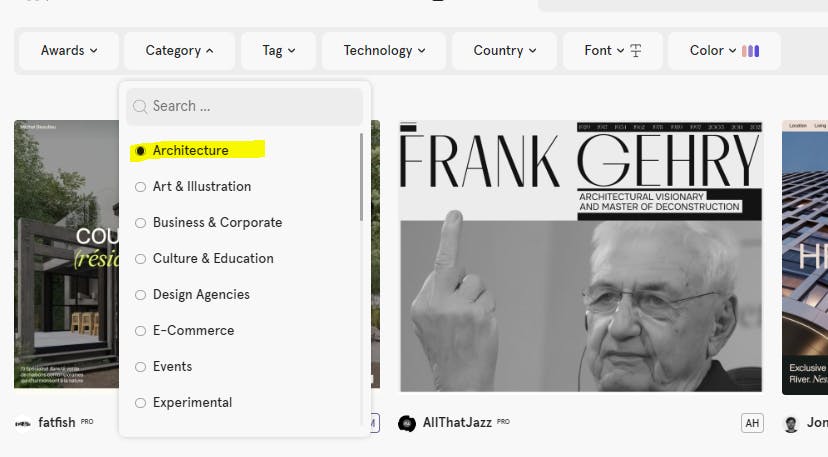Open the Awards filter dropdown
This screenshot has width=828, height=457.
[69, 51]
